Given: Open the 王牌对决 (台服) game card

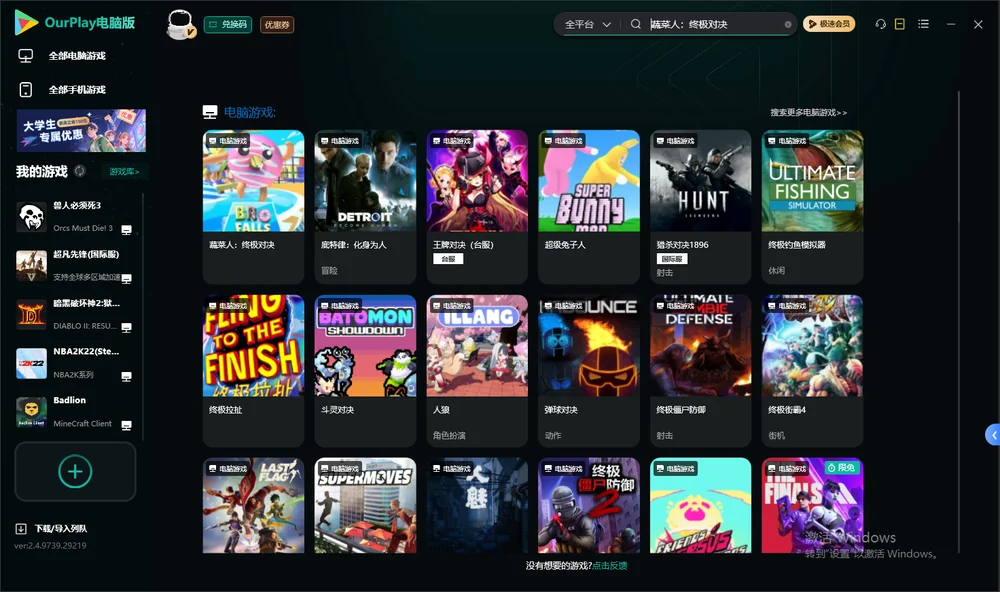Looking at the screenshot, I should coord(477,207).
